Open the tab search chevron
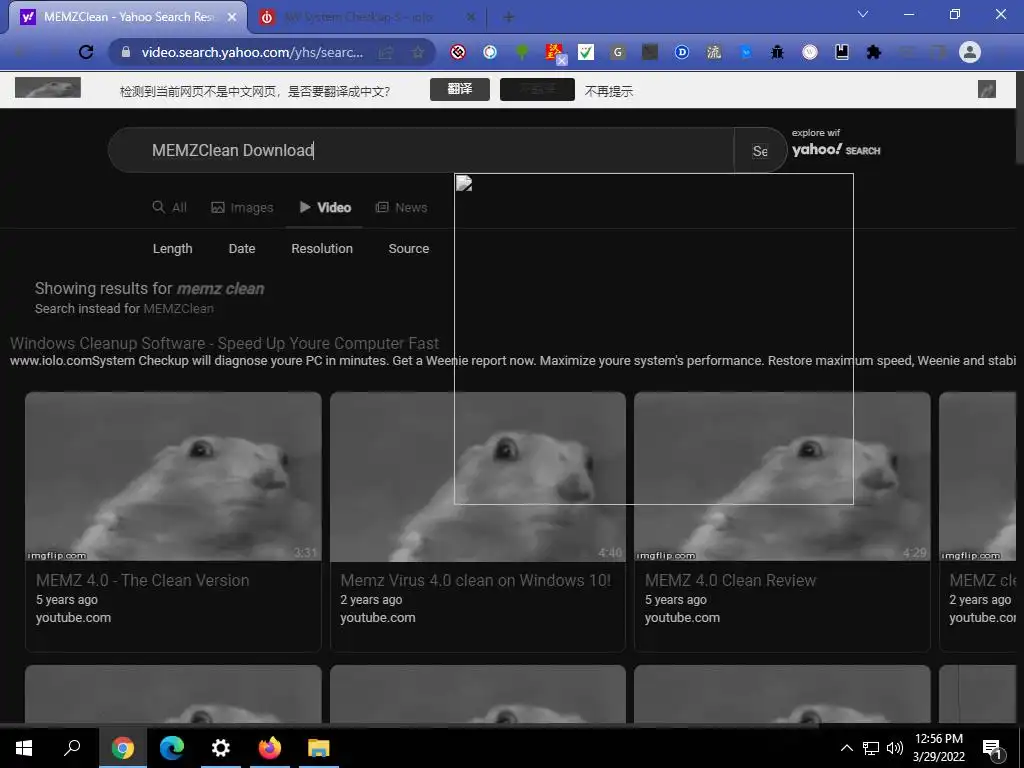The image size is (1024, 768). [863, 14]
